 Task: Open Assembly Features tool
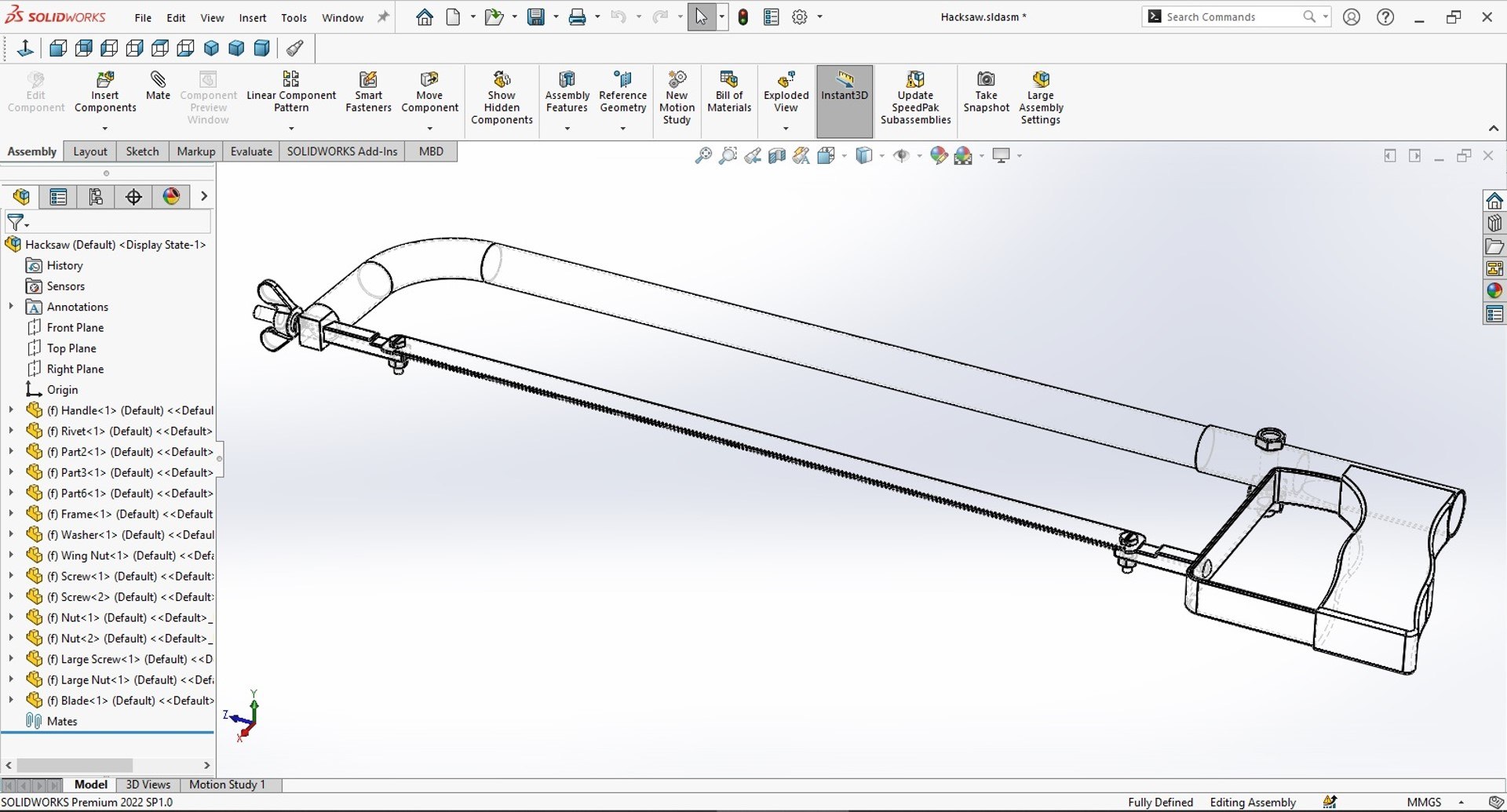click(567, 92)
